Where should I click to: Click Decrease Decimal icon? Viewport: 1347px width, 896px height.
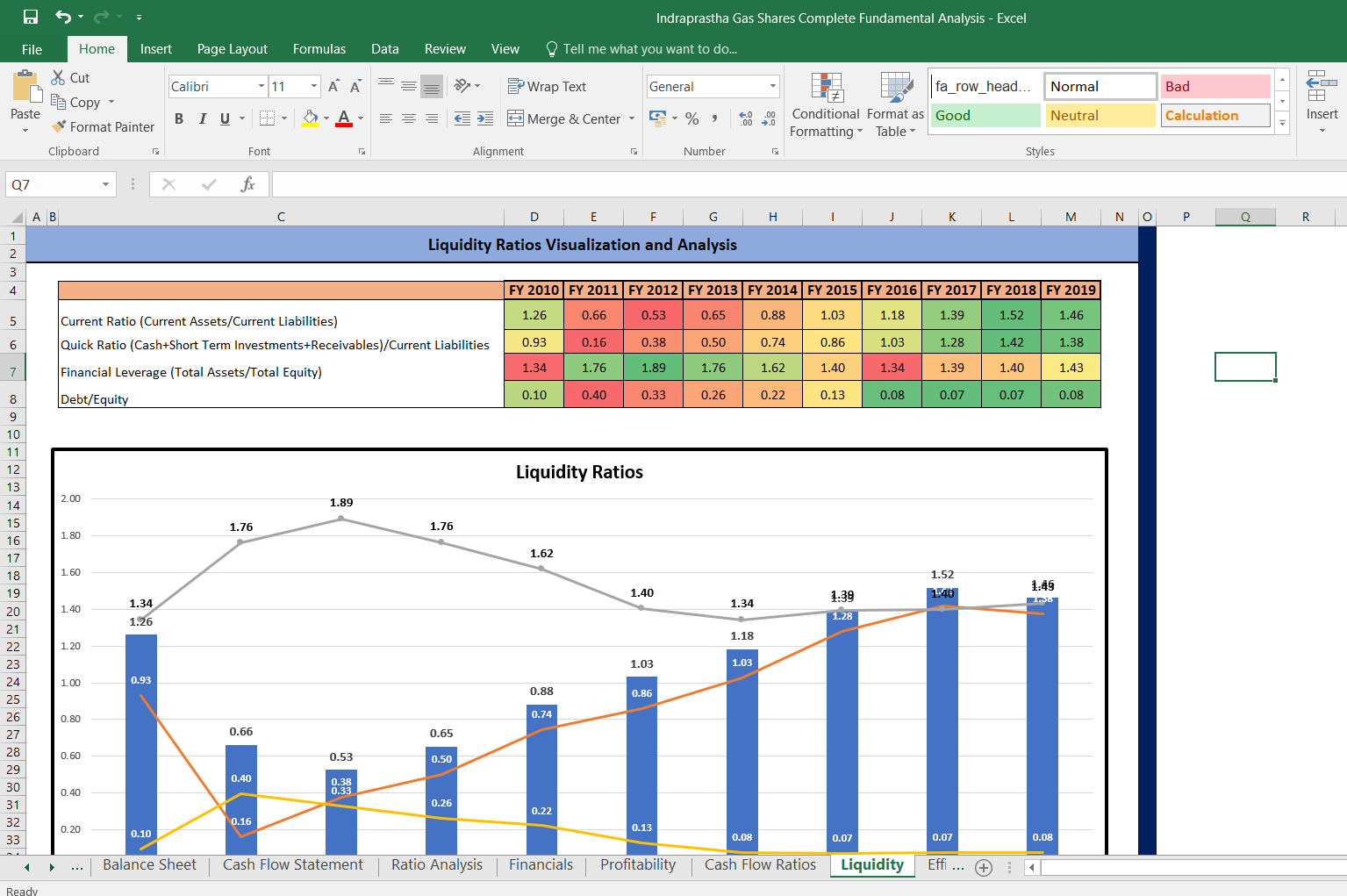coord(769,118)
